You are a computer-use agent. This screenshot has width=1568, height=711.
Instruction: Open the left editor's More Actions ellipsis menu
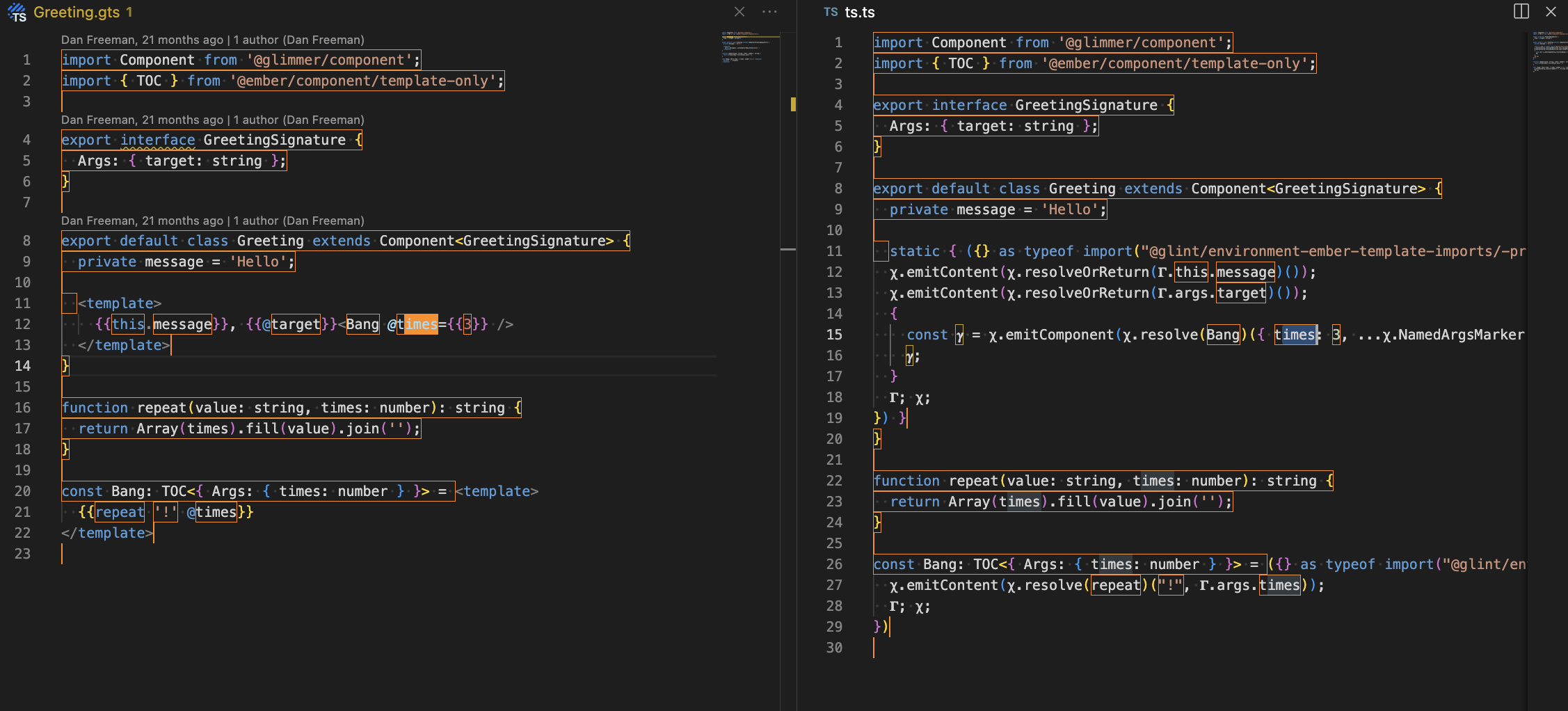point(769,12)
